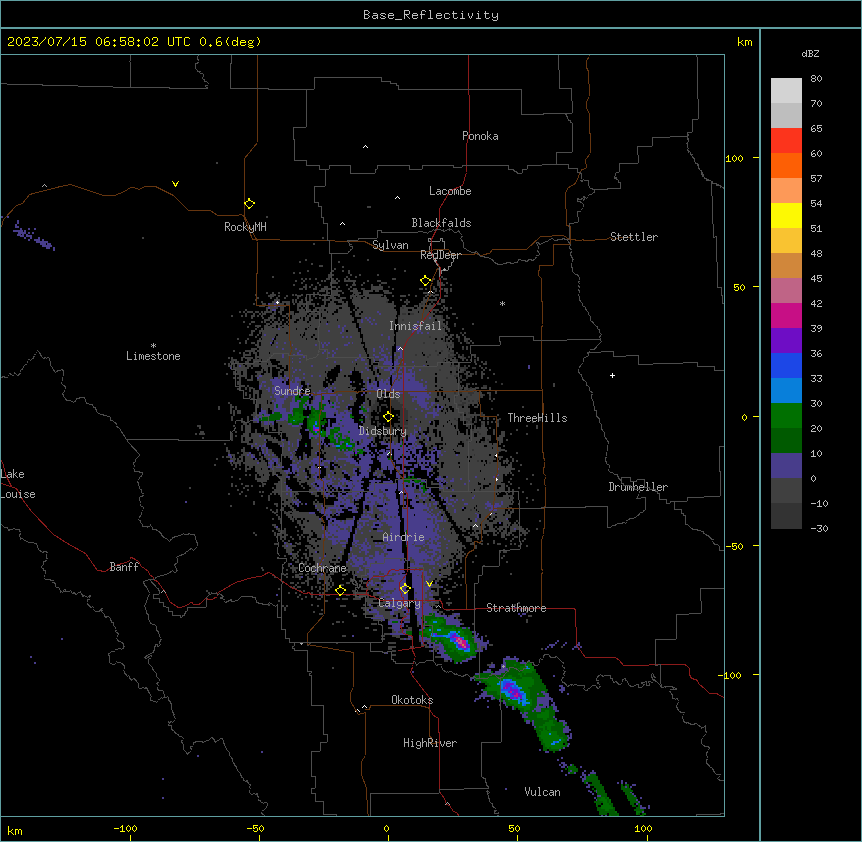Click the asterisk marker above Limestone
Screen dimensions: 862x842
(153, 346)
